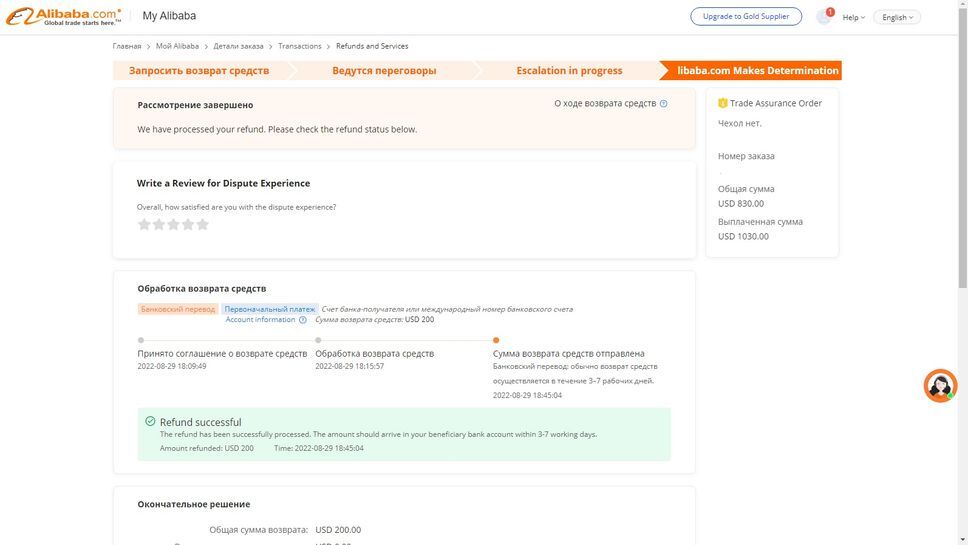
Task: Select the third rating star
Action: click(173, 225)
